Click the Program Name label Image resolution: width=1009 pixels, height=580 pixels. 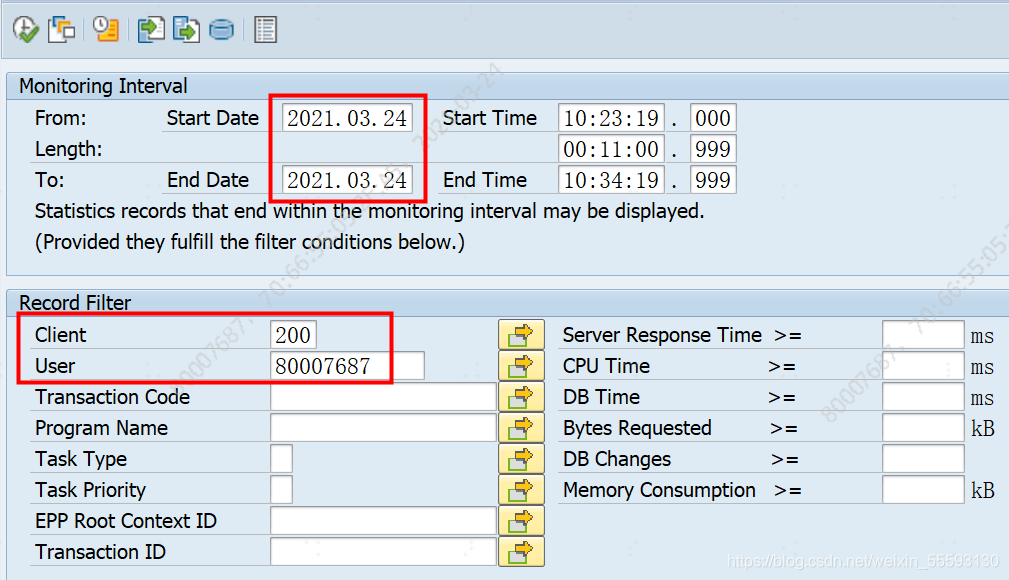pyautogui.click(x=102, y=428)
